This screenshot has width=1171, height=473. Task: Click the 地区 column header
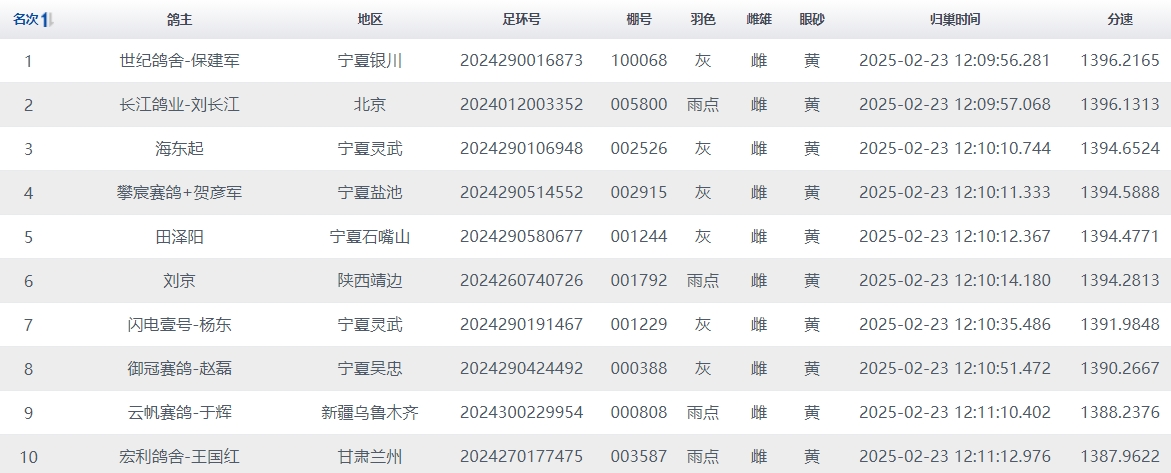tap(369, 20)
